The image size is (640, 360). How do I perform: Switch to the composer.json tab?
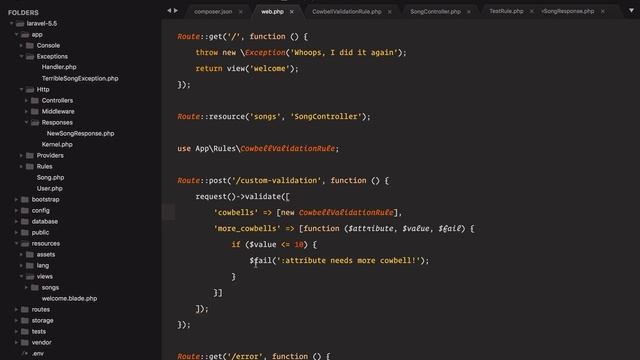tap(213, 12)
